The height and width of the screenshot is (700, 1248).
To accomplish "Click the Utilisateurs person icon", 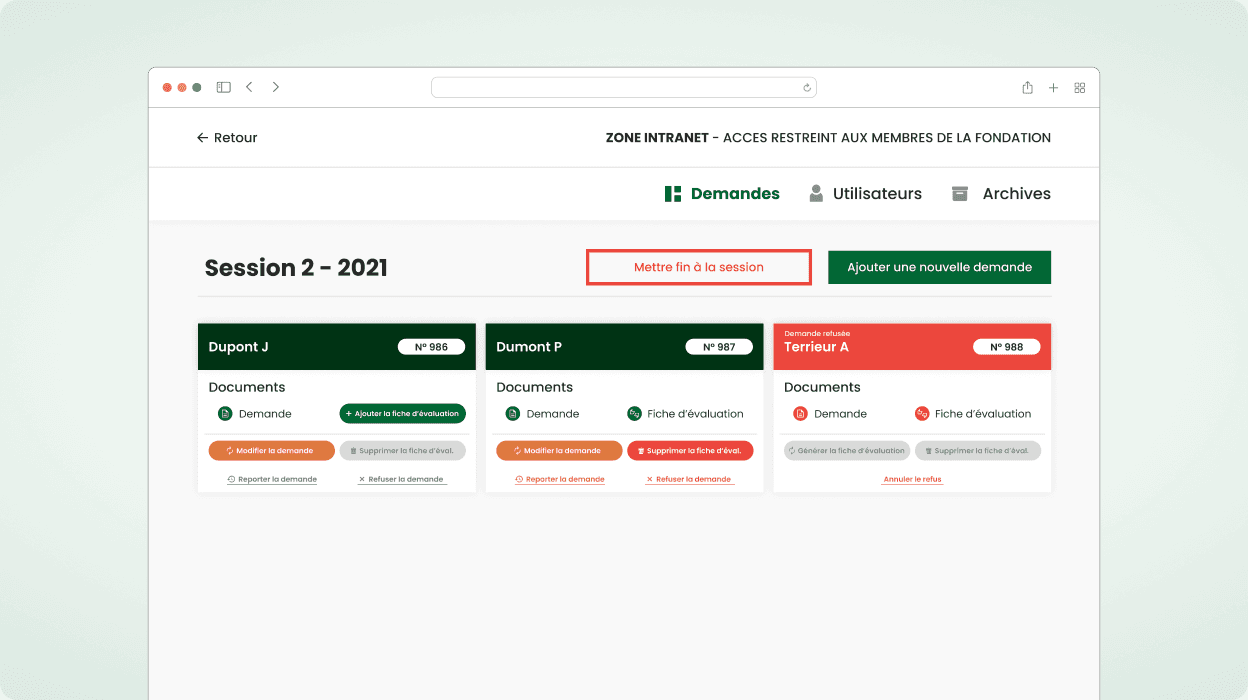I will click(816, 193).
